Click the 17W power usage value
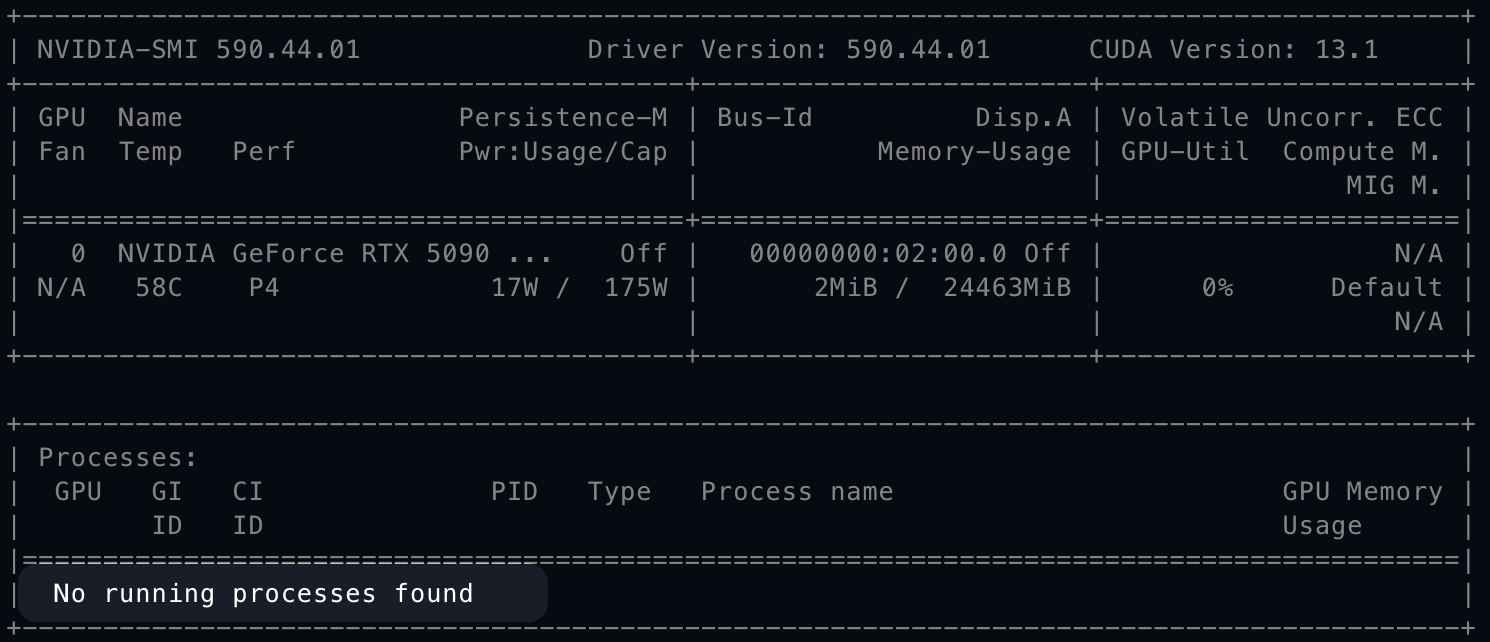The image size is (1490, 642). [x=515, y=287]
